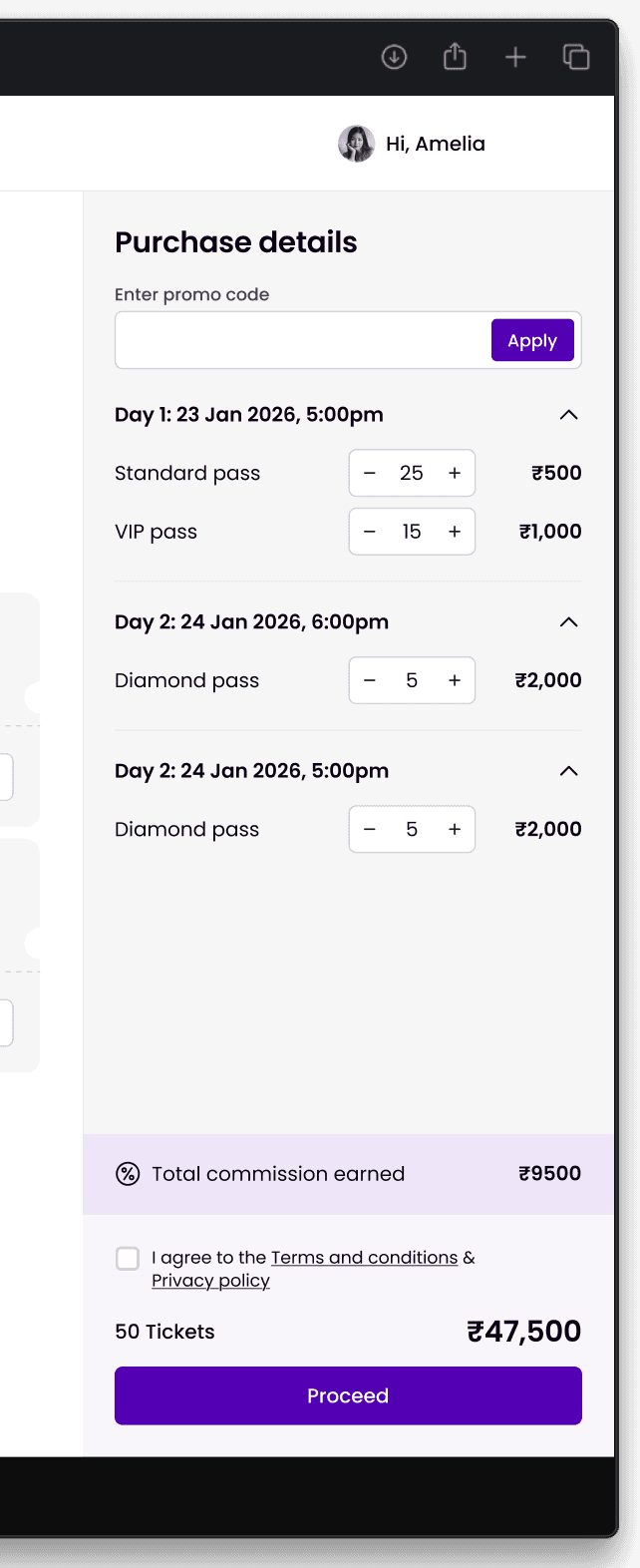Image resolution: width=640 pixels, height=1568 pixels.
Task: Open the browser tab overview icon
Action: [576, 57]
